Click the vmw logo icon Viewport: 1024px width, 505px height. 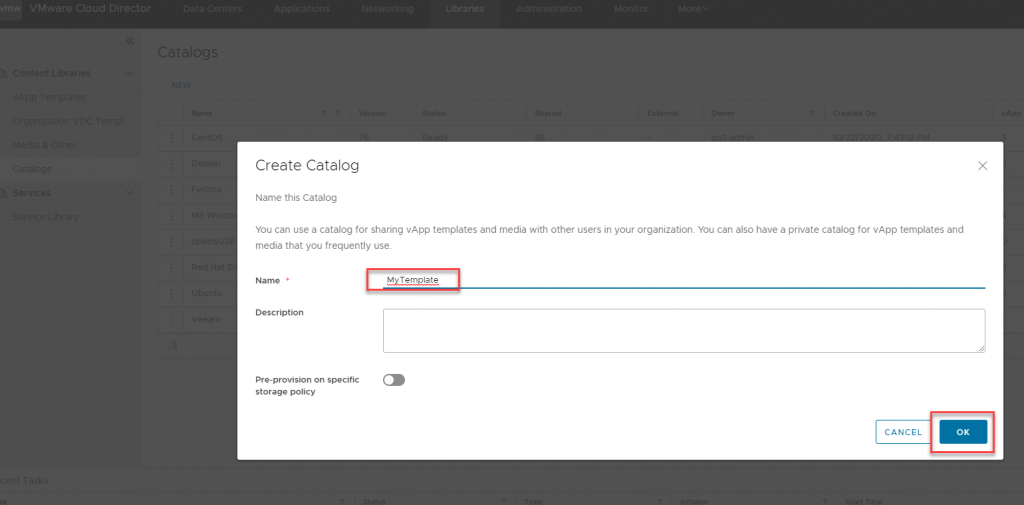coord(10,9)
